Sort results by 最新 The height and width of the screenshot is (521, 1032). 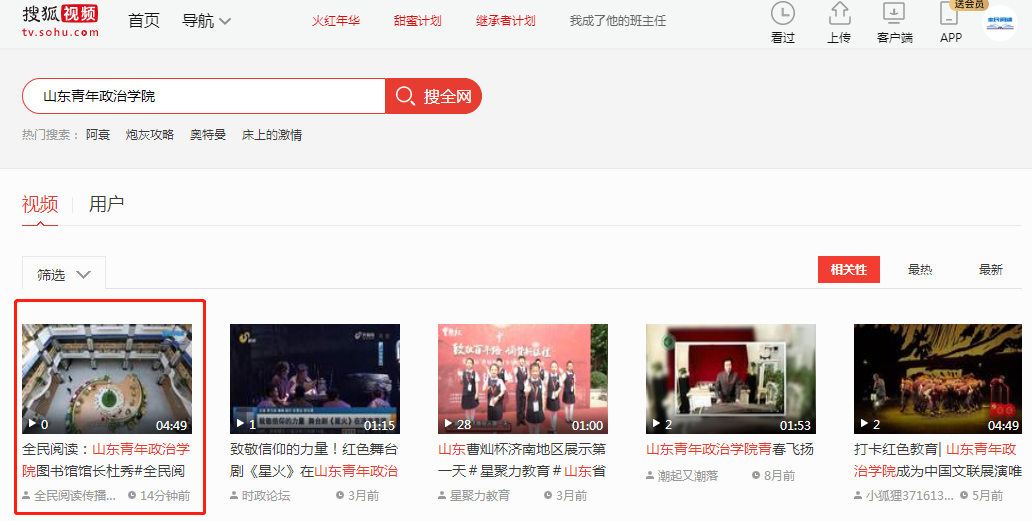pos(990,270)
